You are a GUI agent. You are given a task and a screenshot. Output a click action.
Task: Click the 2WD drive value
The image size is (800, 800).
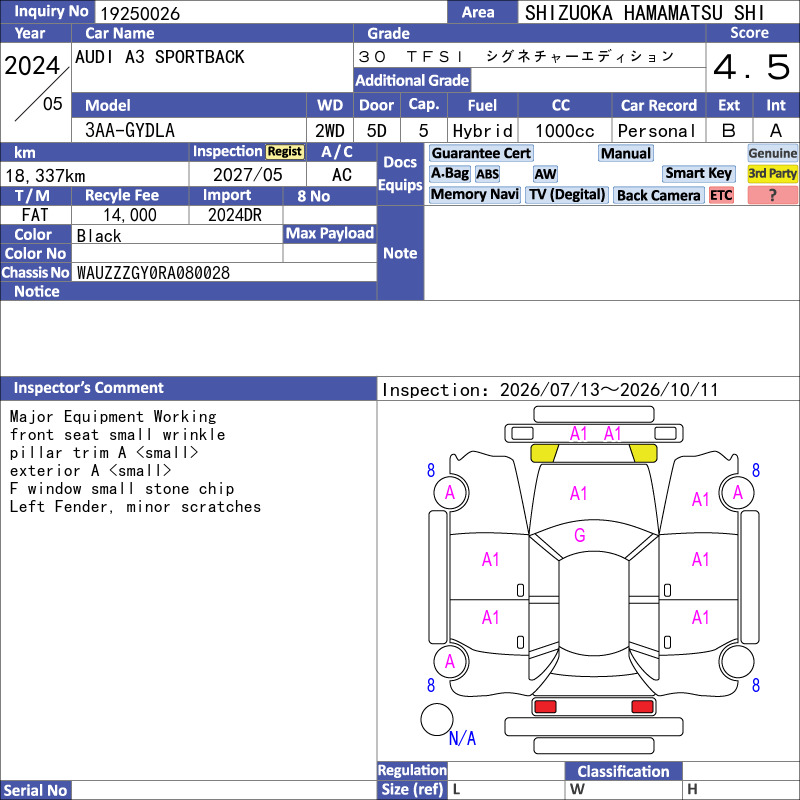(x=330, y=131)
